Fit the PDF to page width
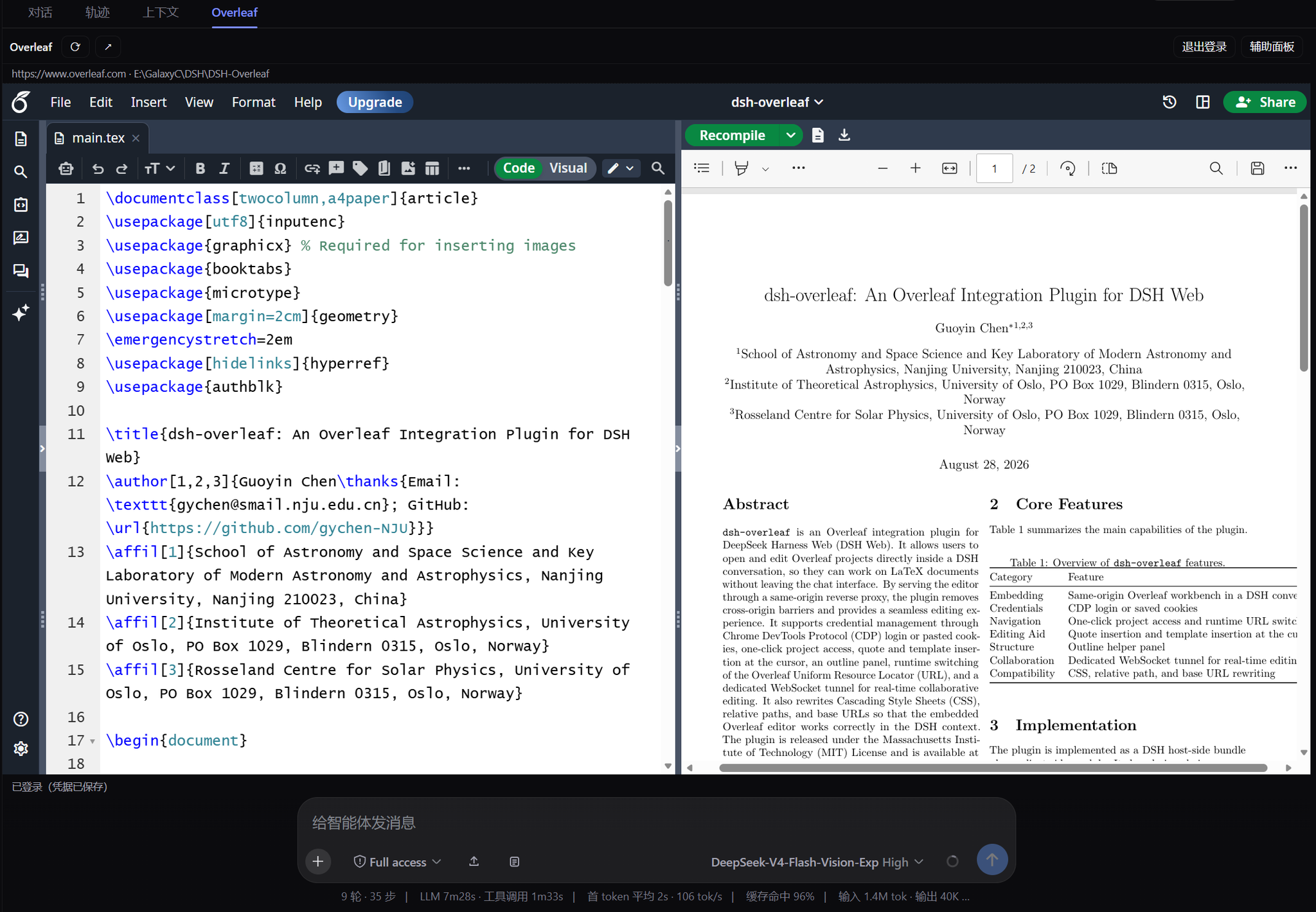This screenshot has width=1316, height=912. tap(949, 168)
